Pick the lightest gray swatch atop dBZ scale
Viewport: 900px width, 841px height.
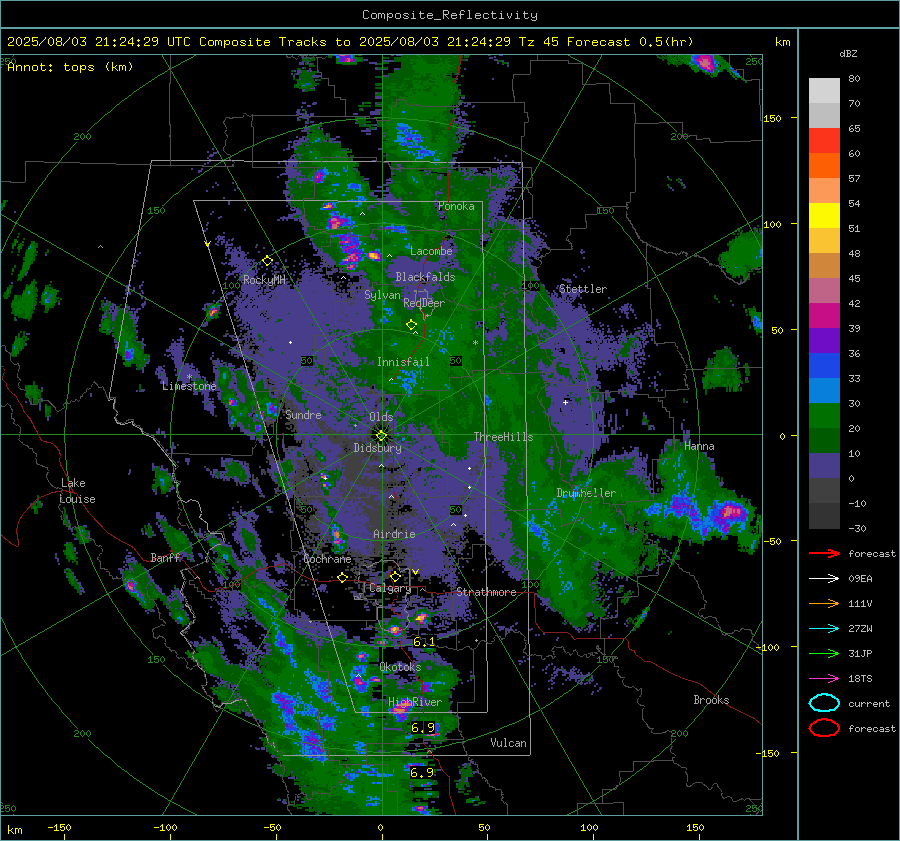coord(824,91)
